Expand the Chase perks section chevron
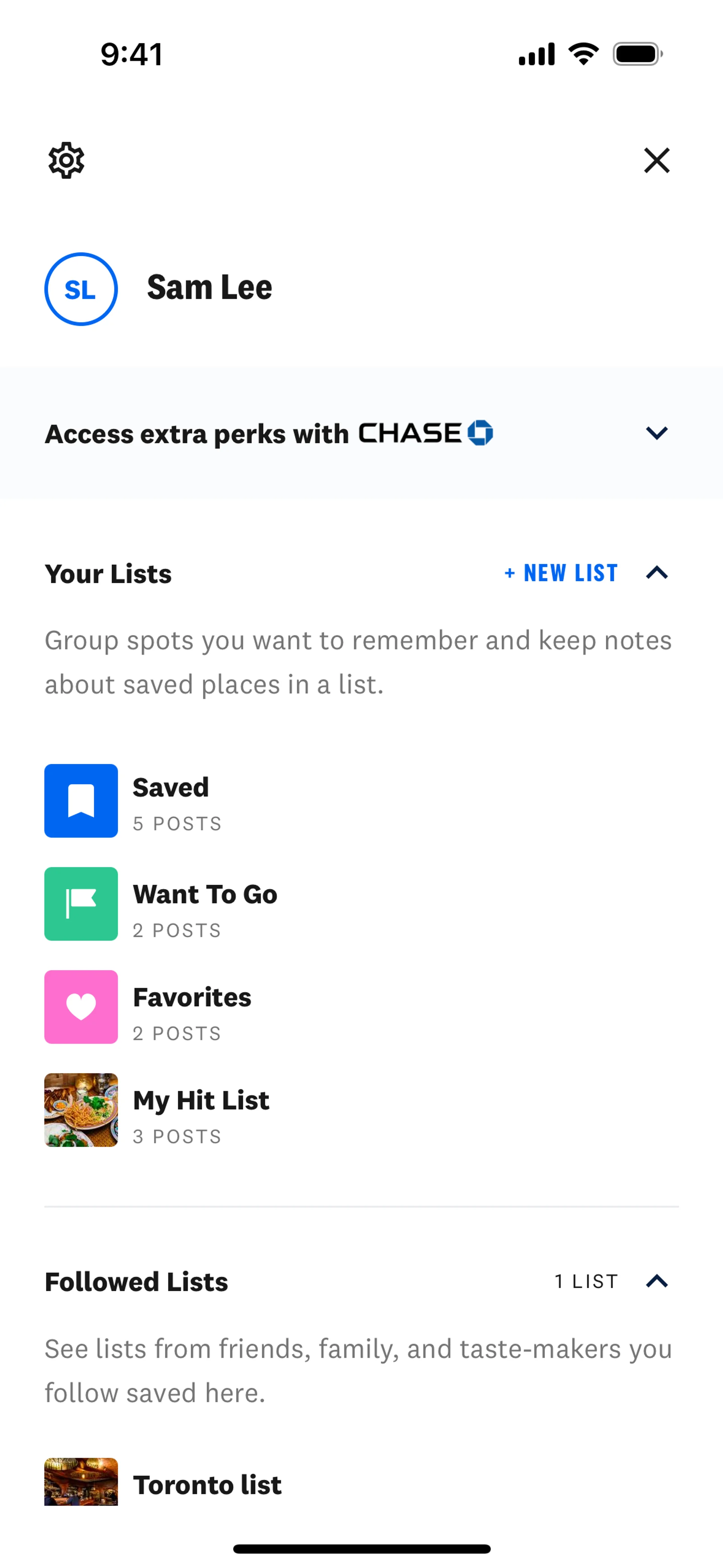Image resolution: width=723 pixels, height=1568 pixels. pyautogui.click(x=657, y=433)
